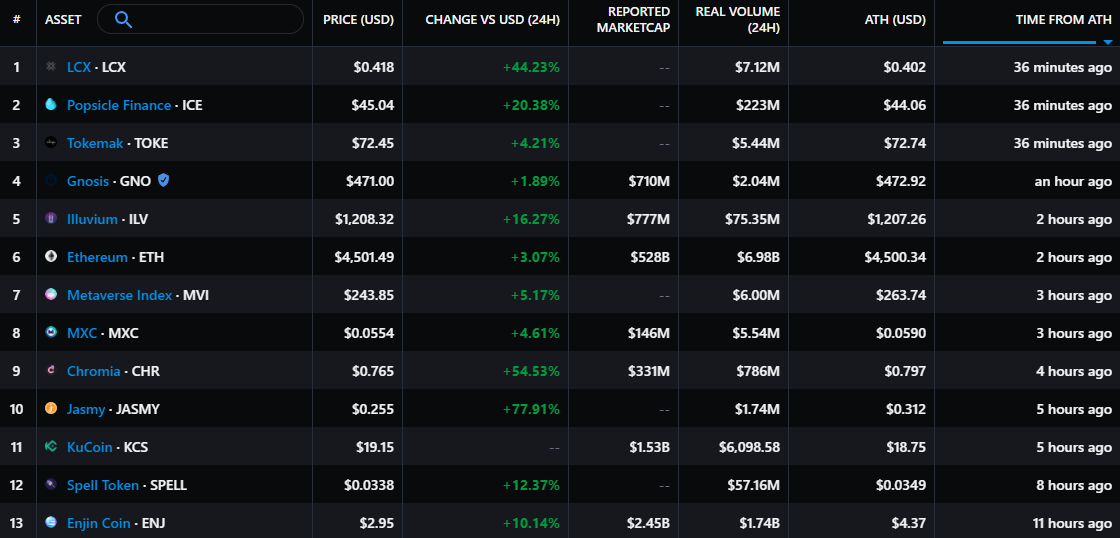Sort by Price (USD) column header

358,20
